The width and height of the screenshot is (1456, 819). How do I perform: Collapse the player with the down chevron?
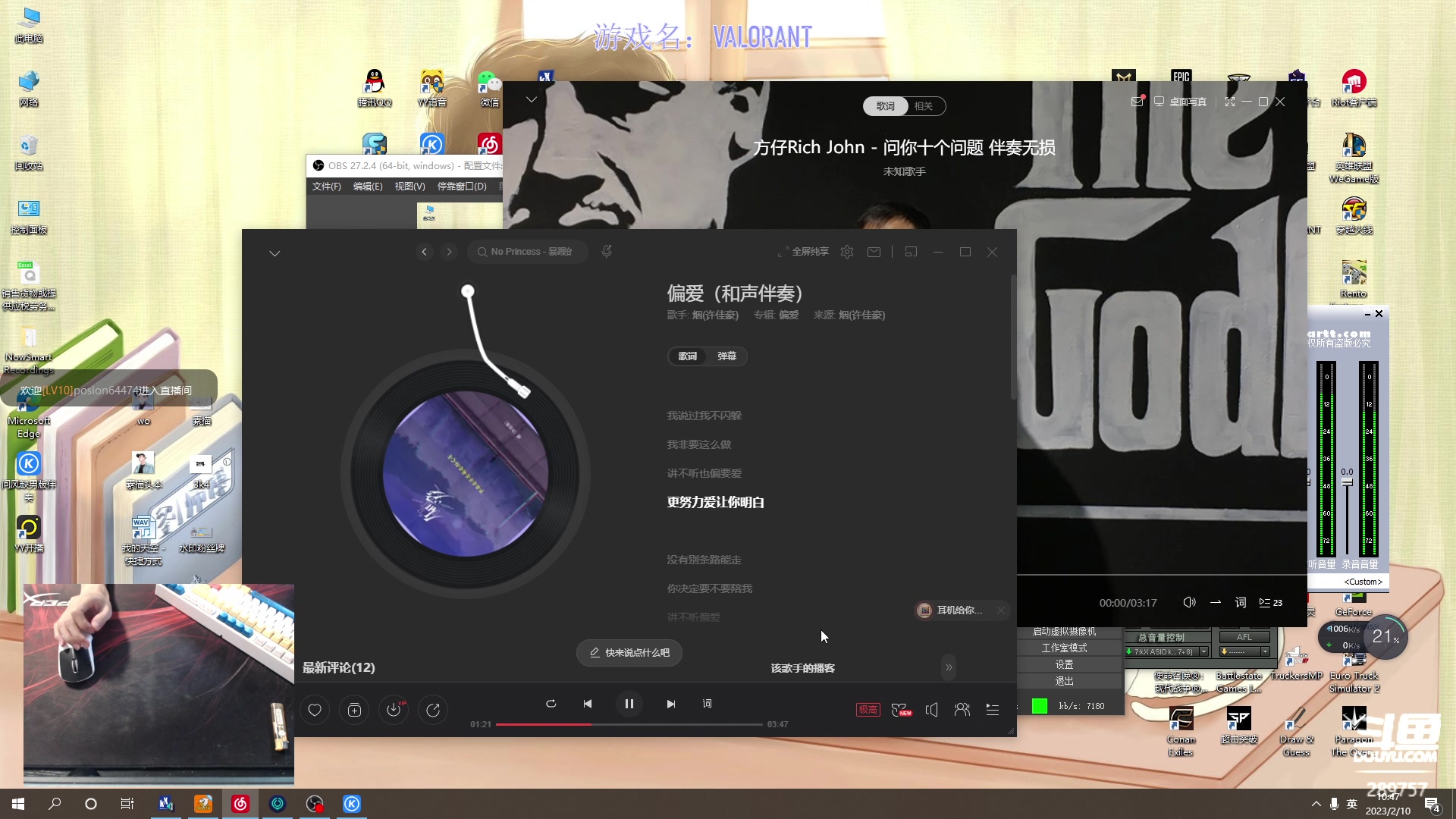(275, 253)
